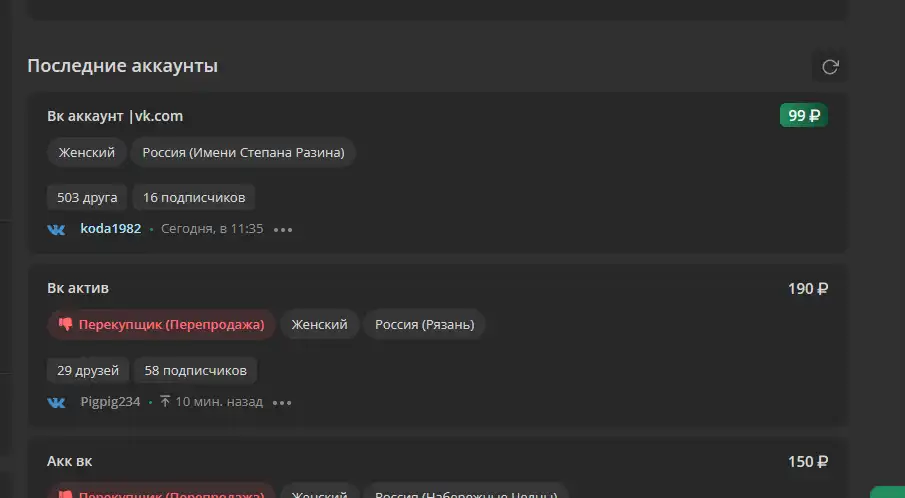The width and height of the screenshot is (905, 498).
Task: Open seller profile koda1982
Action: pos(111,229)
